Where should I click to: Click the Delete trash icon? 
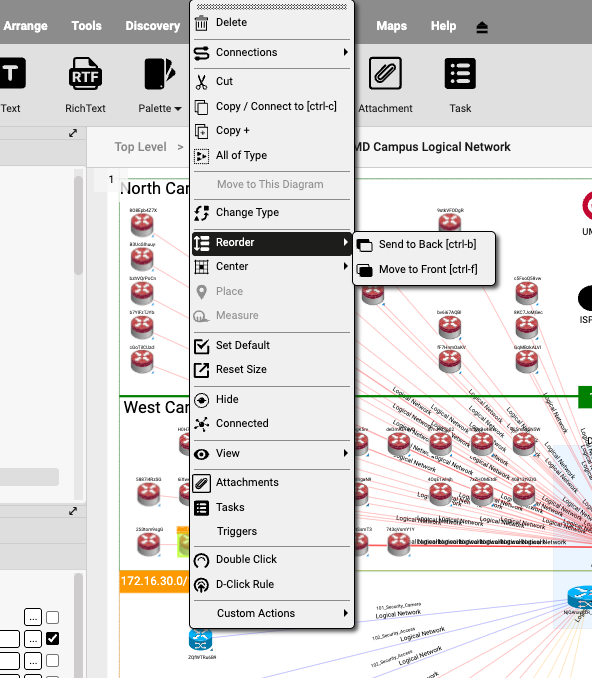[201, 22]
